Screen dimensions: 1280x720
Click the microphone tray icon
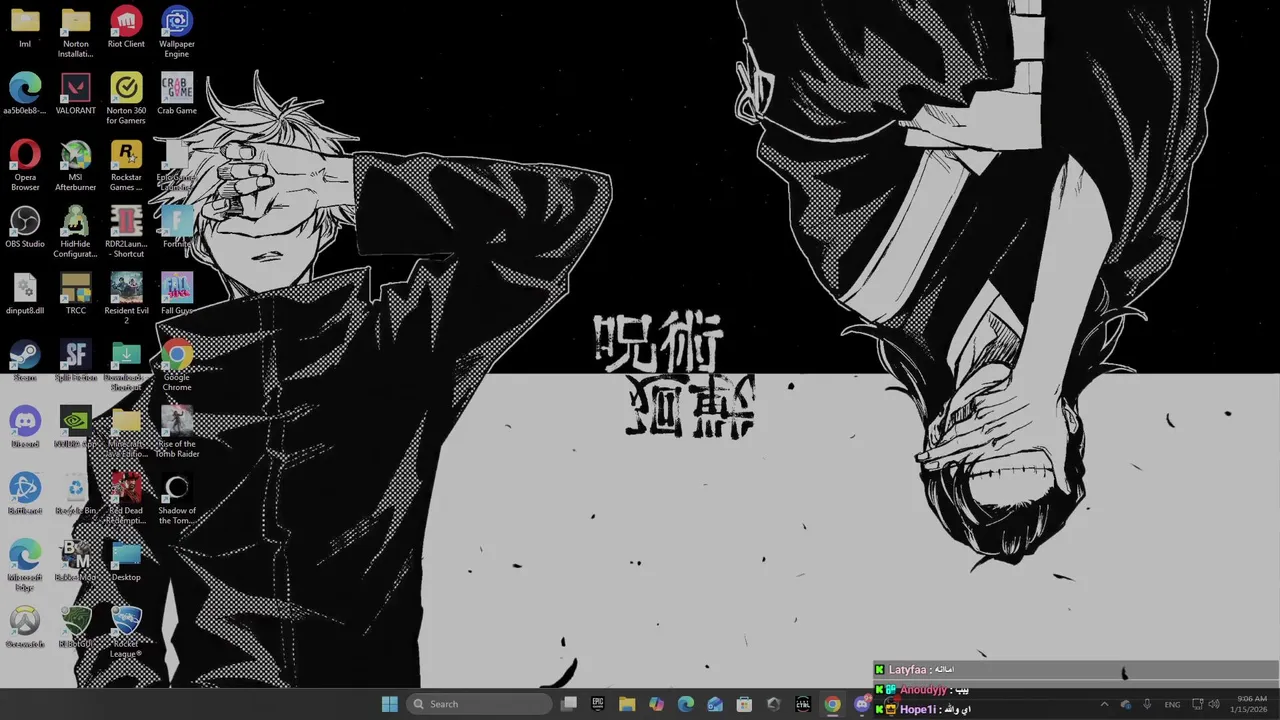point(1147,704)
